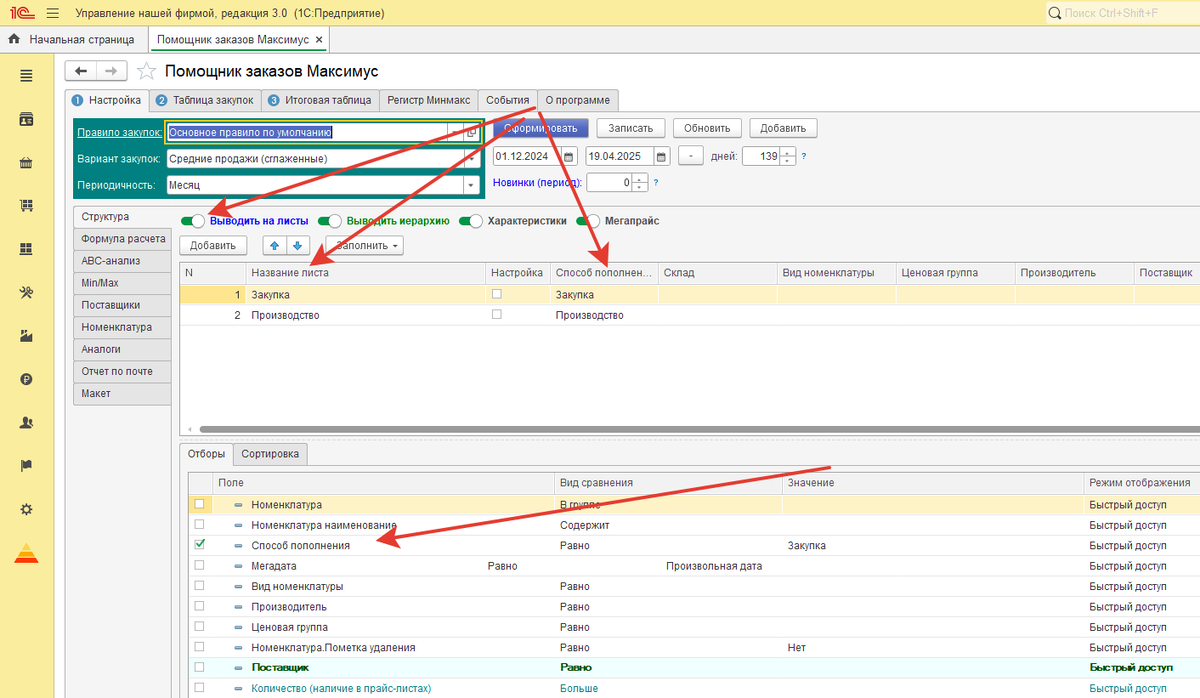Open the Правило закупок link label
The width and height of the screenshot is (1200, 698).
(x=118, y=132)
